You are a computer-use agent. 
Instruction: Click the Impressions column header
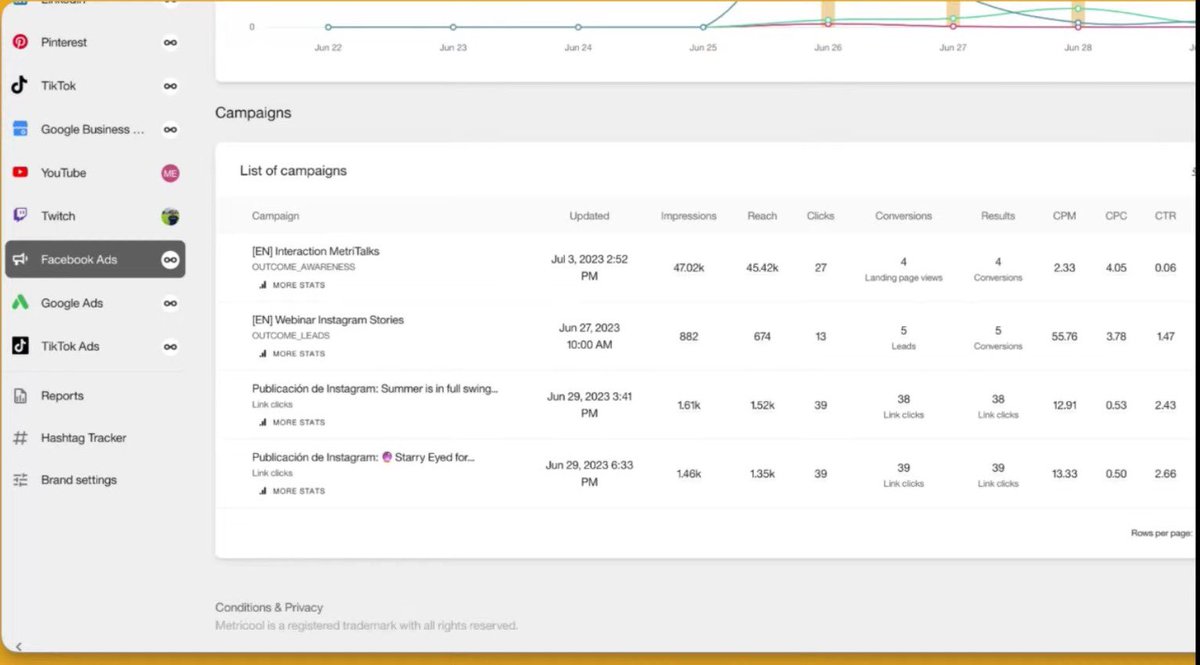tap(689, 216)
